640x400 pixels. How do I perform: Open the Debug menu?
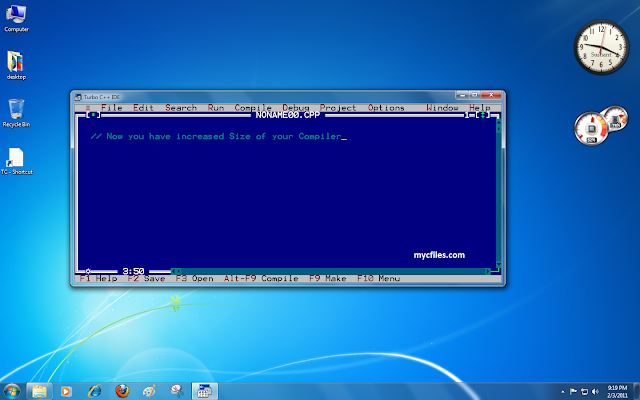coord(296,108)
